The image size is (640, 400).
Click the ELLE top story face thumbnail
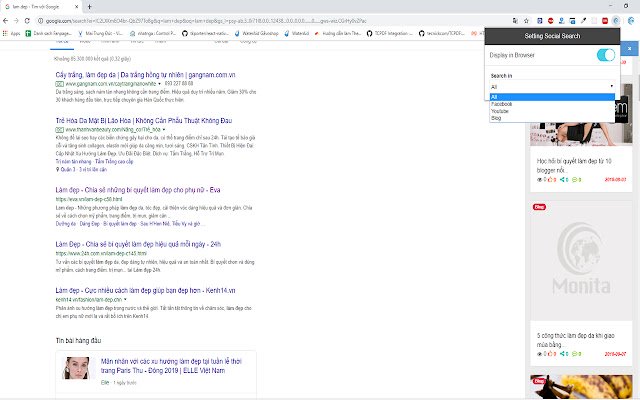click(76, 368)
